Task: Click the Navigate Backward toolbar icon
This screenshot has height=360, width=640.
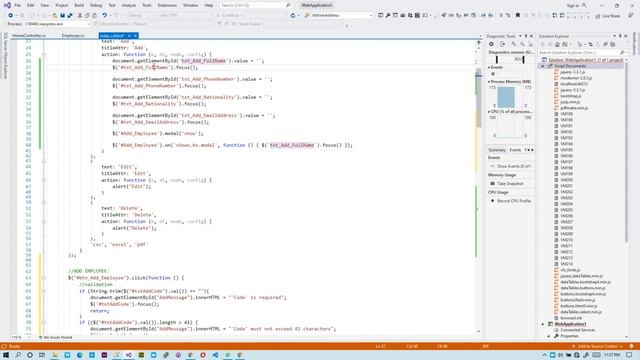Action: click(x=10, y=16)
